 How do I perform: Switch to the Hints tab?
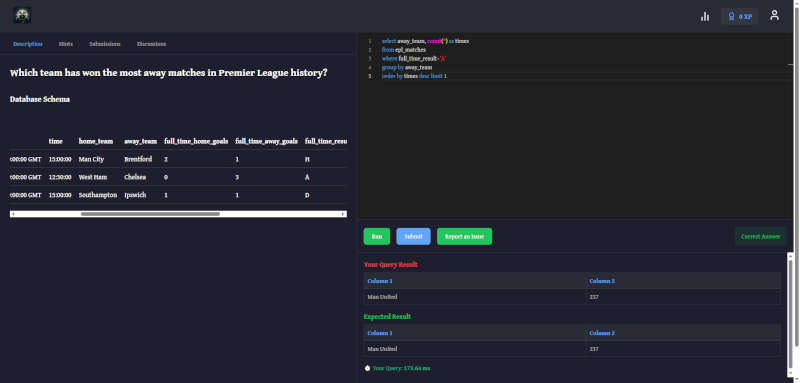click(x=66, y=44)
